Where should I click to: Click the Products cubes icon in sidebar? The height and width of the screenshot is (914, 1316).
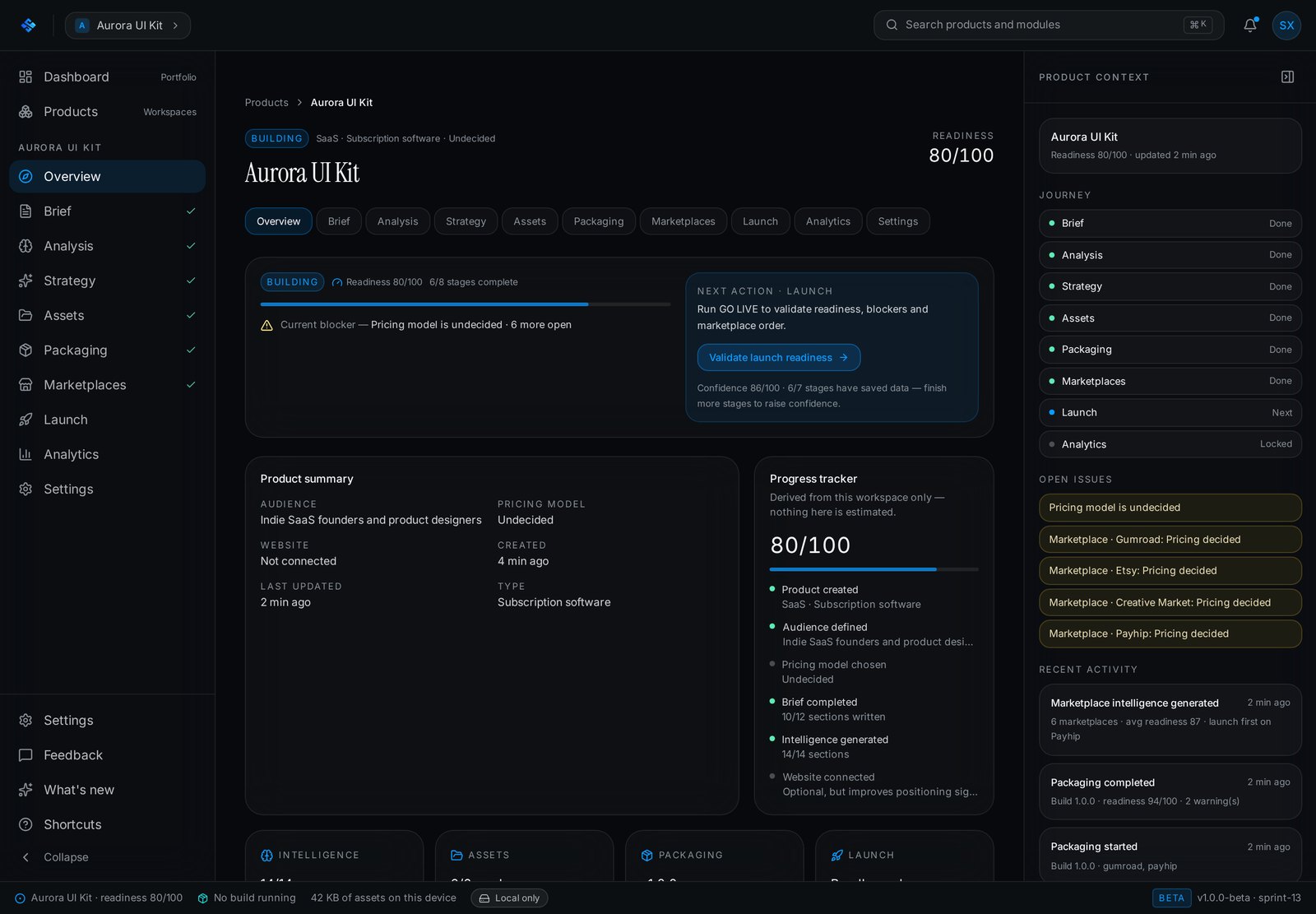[25, 111]
